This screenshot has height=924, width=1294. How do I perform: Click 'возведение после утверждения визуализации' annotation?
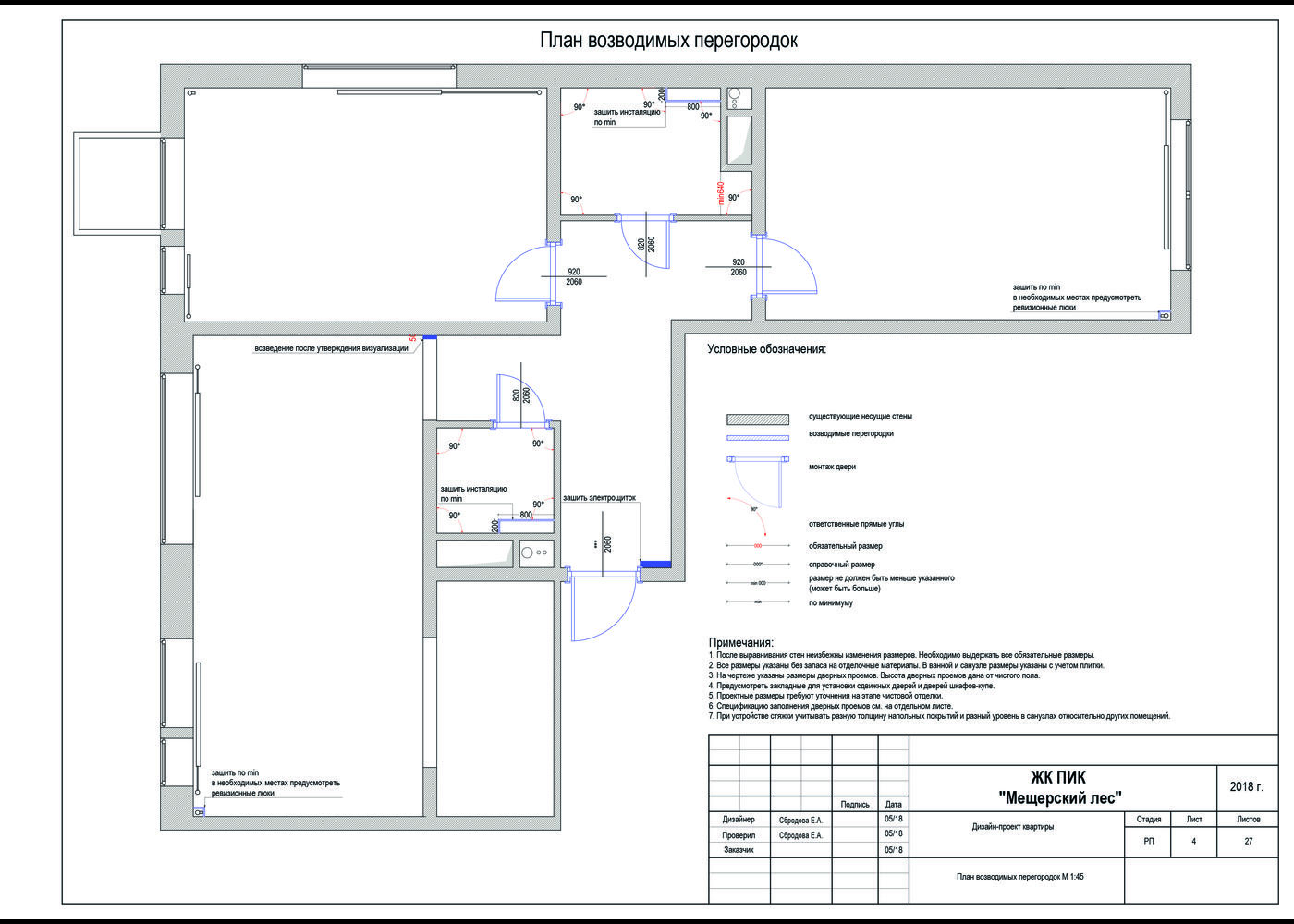click(x=331, y=348)
